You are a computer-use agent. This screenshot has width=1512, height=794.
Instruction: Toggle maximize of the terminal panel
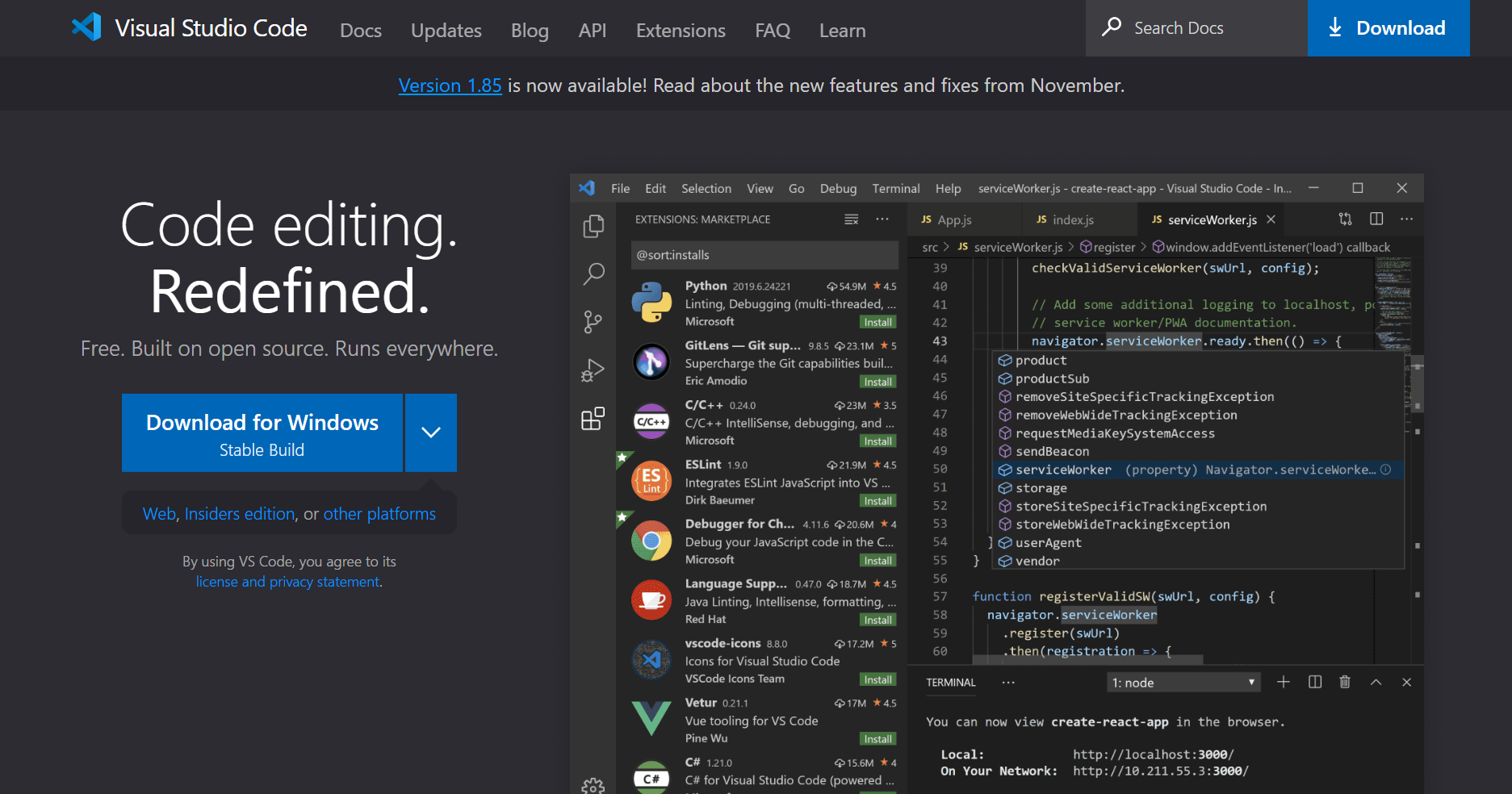click(1376, 682)
